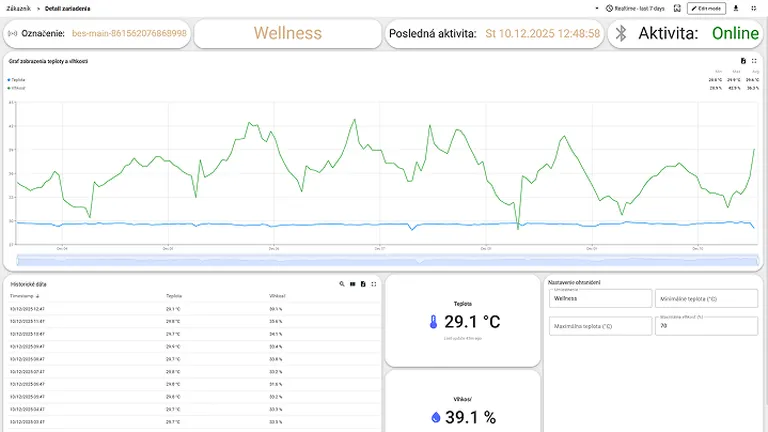768x432 pixels.
Task: Expand Historické dáta widget to fullscreen
Action: click(x=374, y=284)
